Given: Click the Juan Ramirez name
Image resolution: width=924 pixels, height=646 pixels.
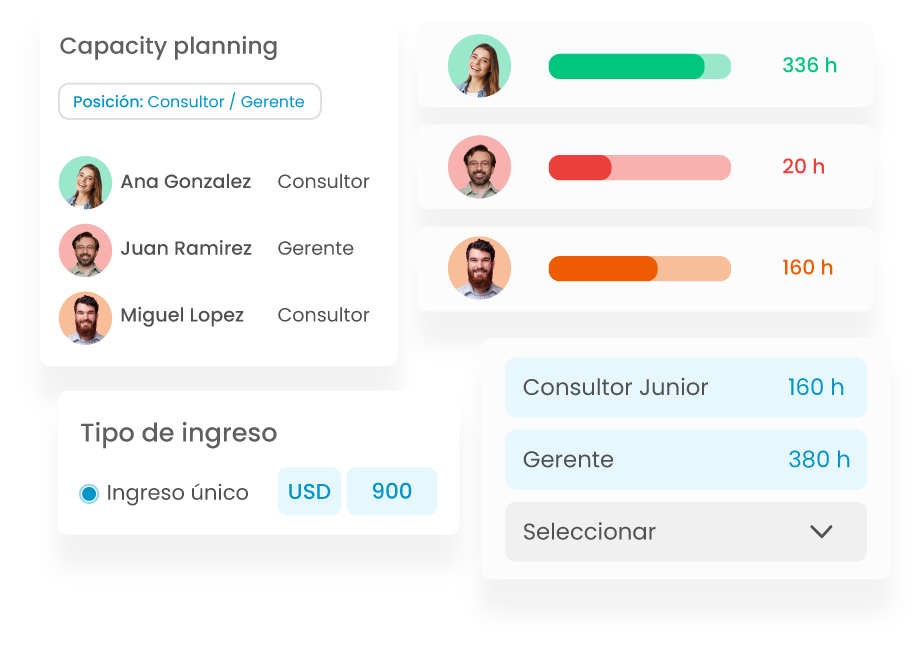Looking at the screenshot, I should pos(186,248).
